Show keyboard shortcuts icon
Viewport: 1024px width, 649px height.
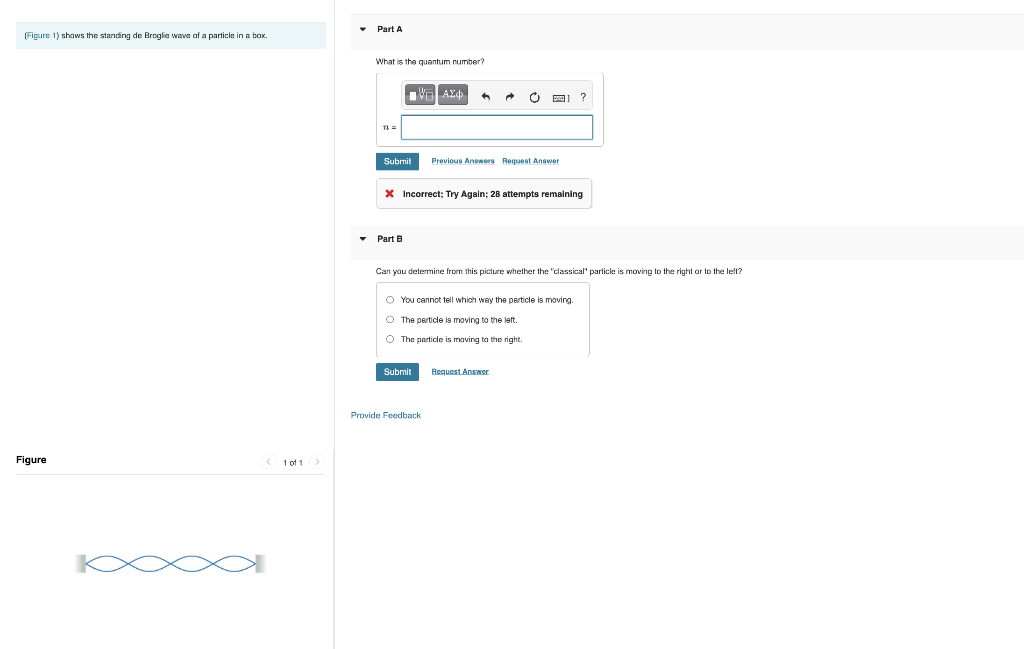coord(561,98)
